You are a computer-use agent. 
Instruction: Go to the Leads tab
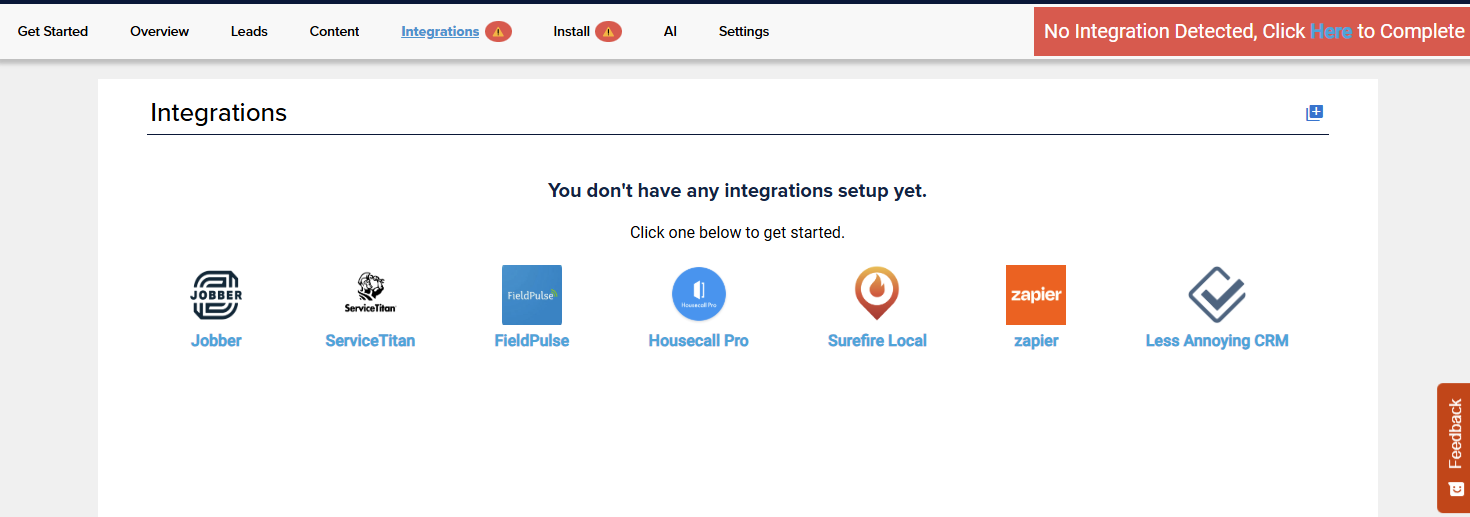click(x=249, y=32)
